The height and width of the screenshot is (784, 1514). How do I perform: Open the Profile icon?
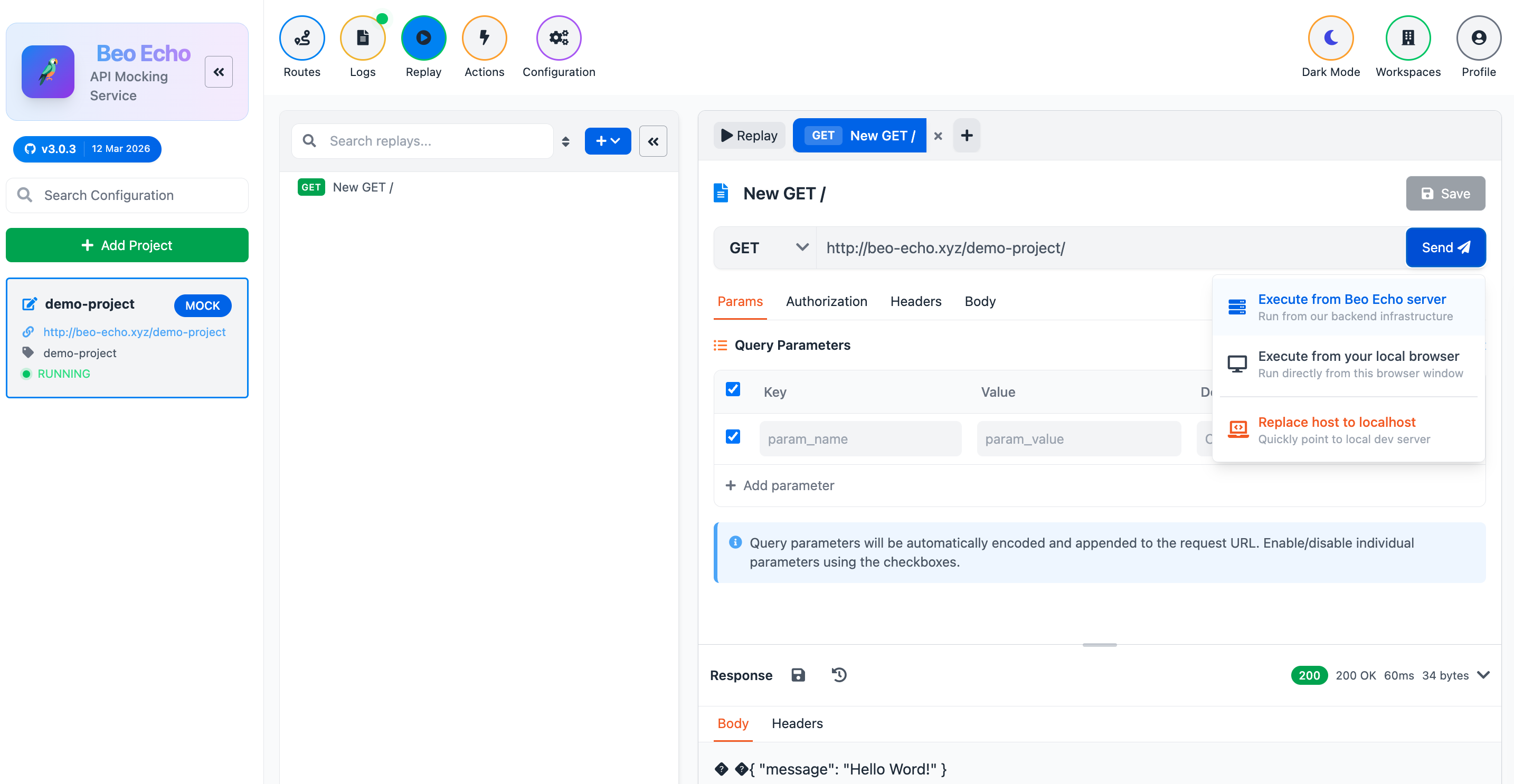1478,38
